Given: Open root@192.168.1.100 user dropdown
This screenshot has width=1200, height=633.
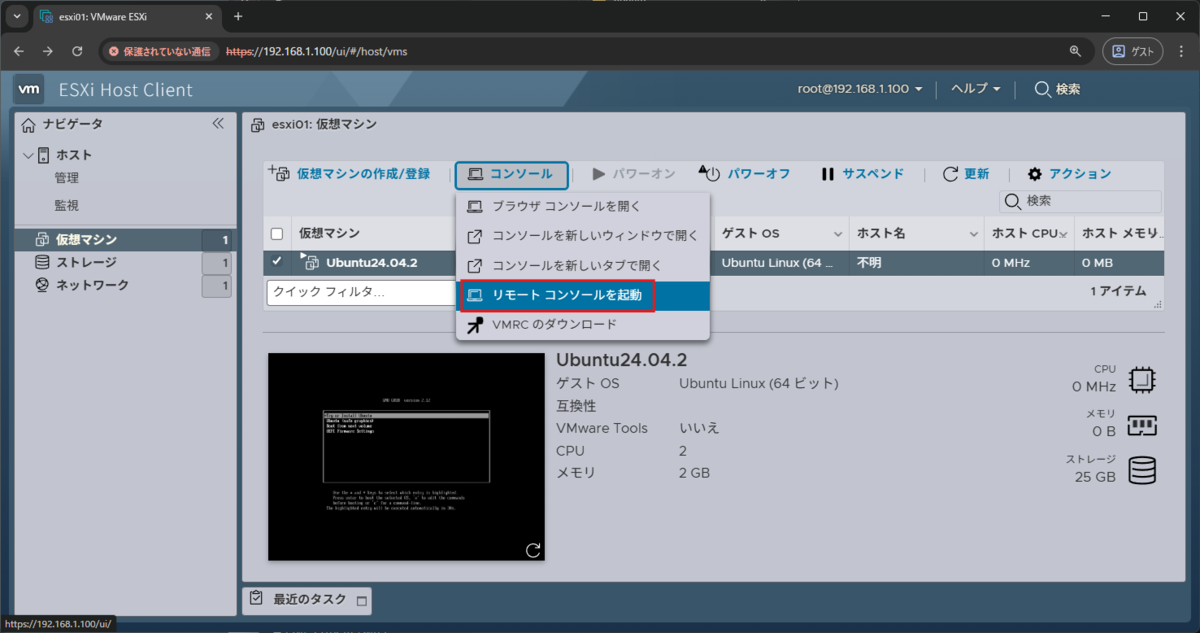Looking at the screenshot, I should (x=859, y=89).
